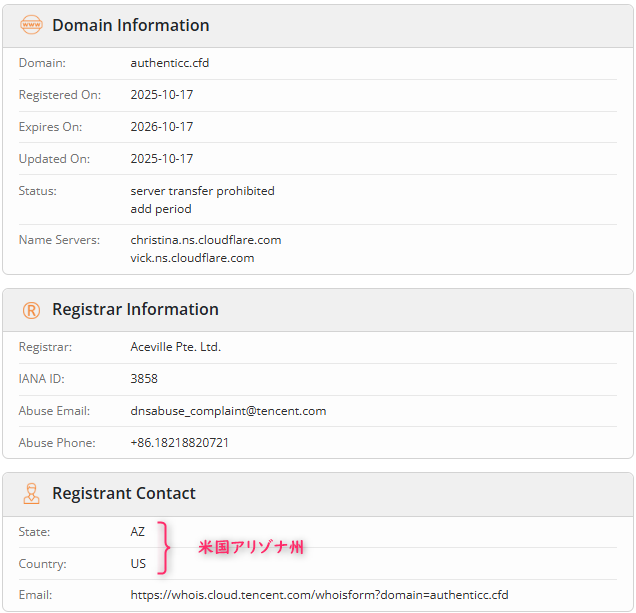Click the Registrant Contact section header
This screenshot has width=636, height=613.
[124, 494]
